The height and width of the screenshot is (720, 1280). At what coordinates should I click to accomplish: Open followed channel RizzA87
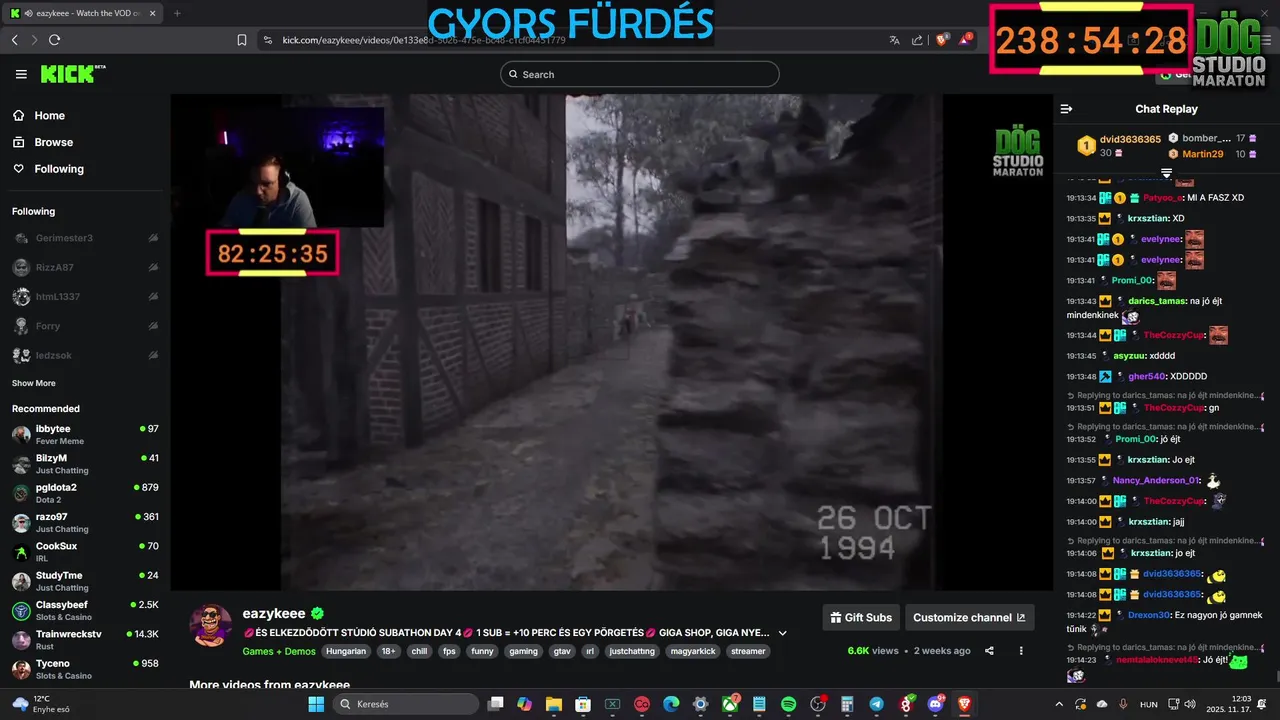click(x=85, y=267)
